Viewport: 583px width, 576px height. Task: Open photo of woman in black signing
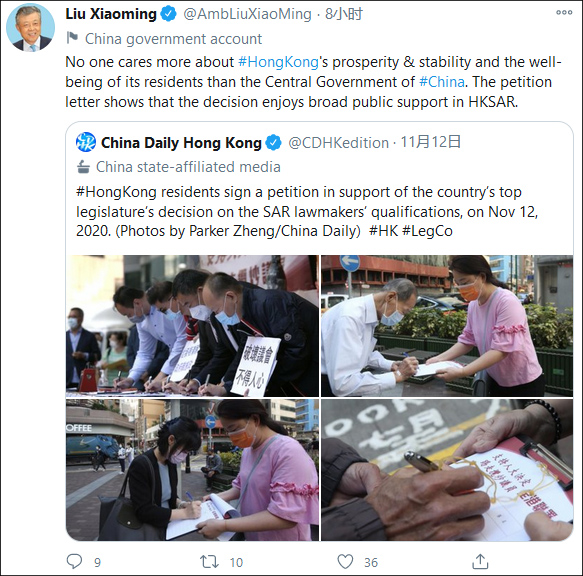[192, 470]
